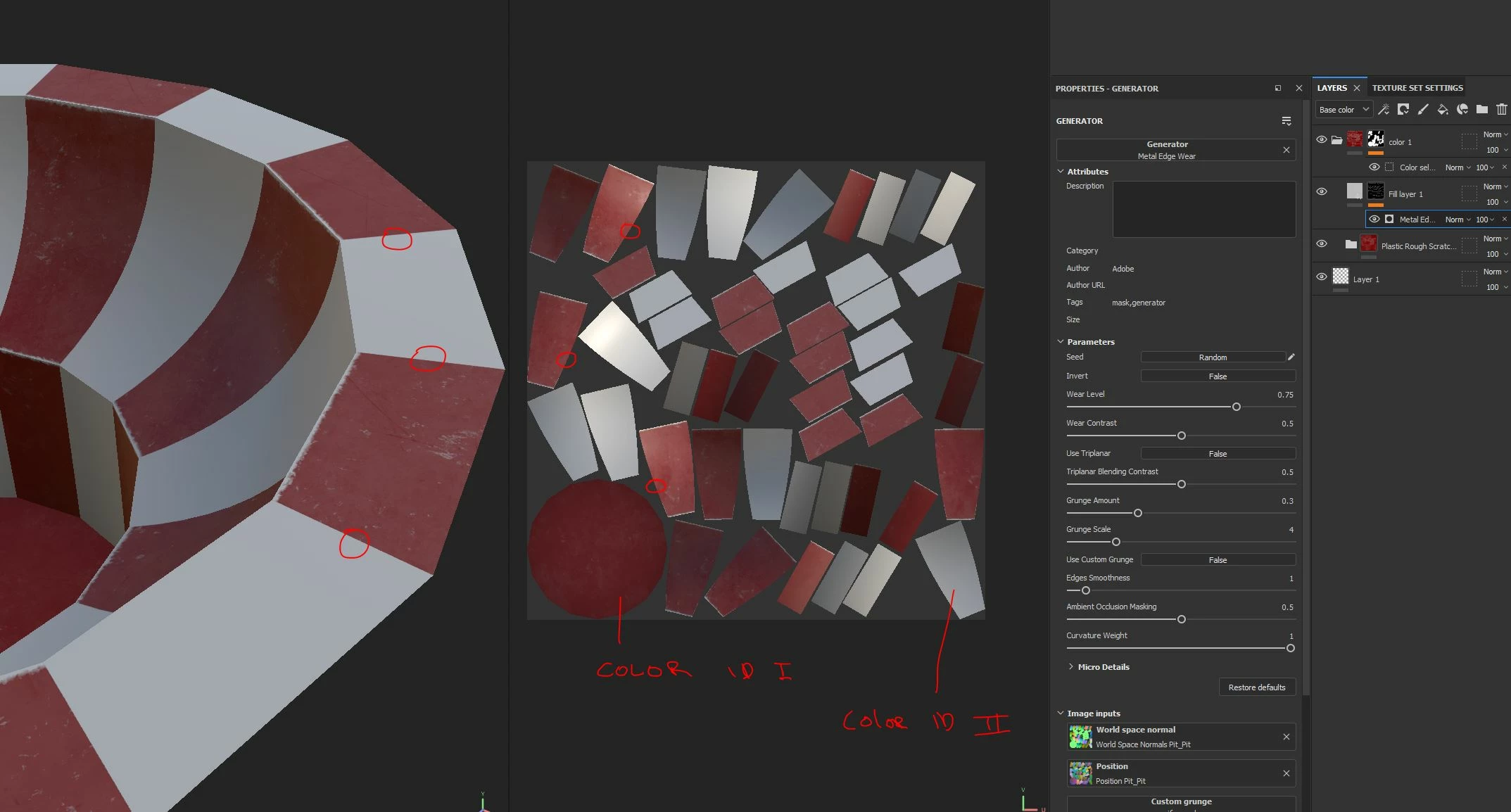
Task: Click the pencil icon next to the Seed field
Action: coord(1291,357)
